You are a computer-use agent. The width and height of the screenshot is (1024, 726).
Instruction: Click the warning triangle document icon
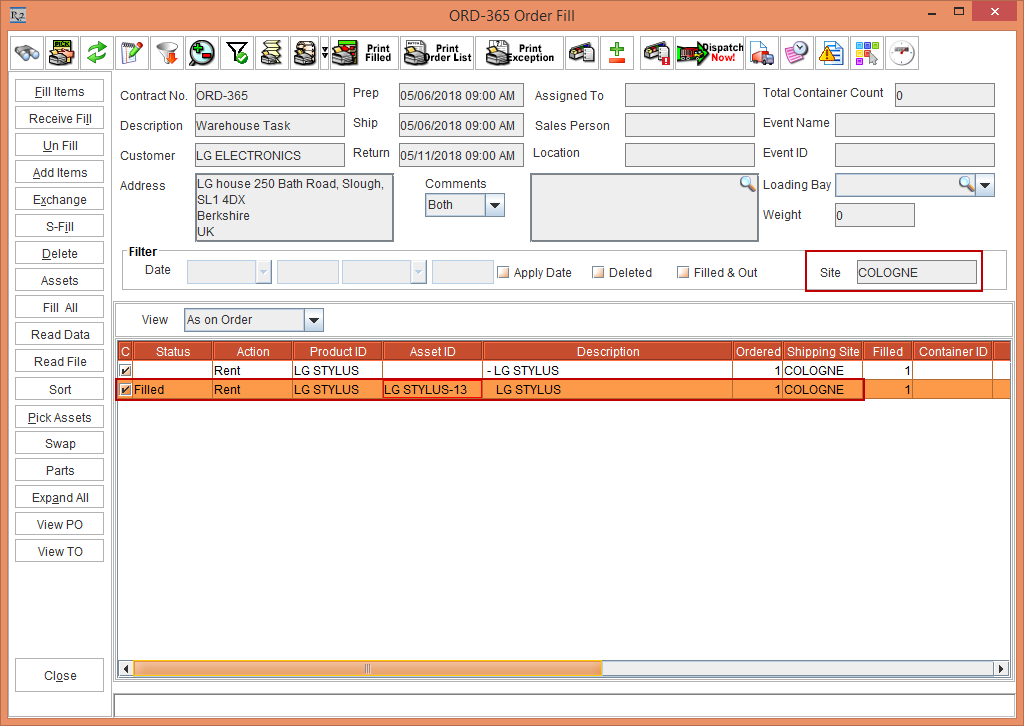click(x=830, y=53)
